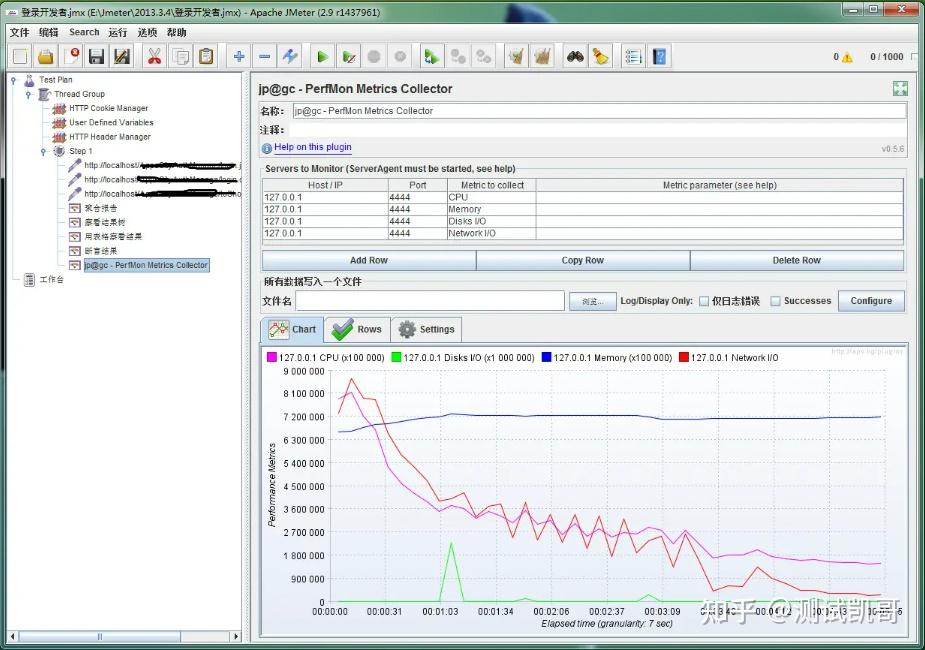Enable the 仅日志错误 checkbox

tap(704, 301)
